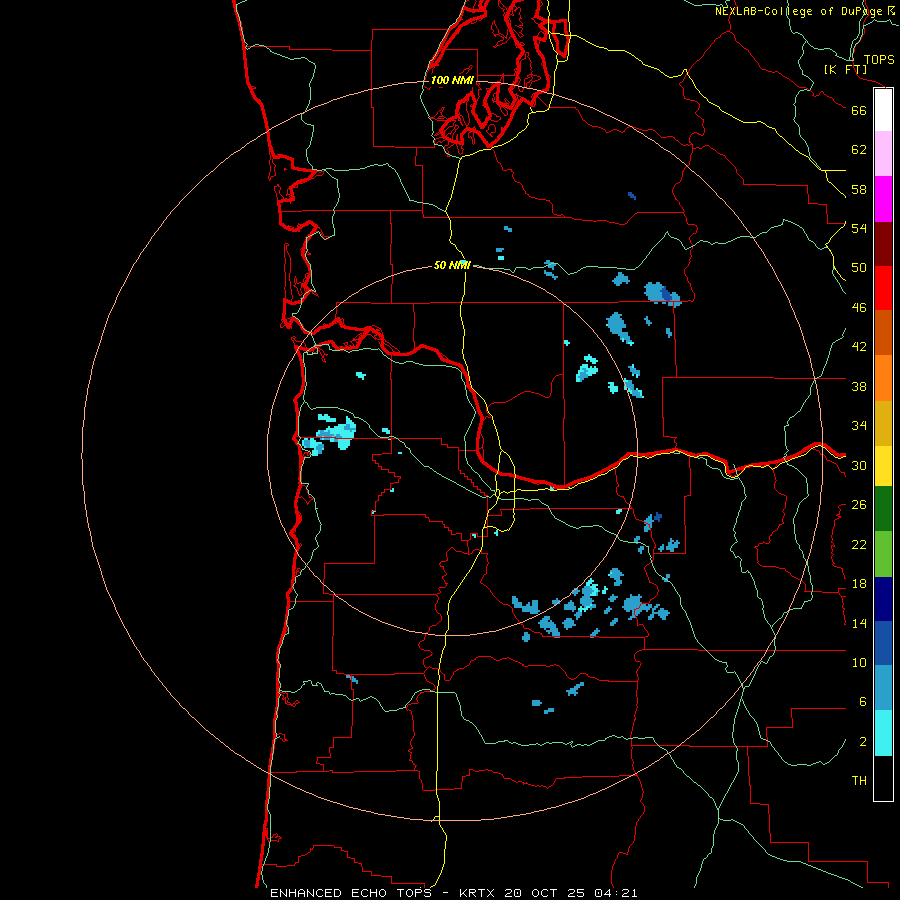900x900 pixels.
Task: Click the 04:21 timestamp
Action: (x=615, y=893)
